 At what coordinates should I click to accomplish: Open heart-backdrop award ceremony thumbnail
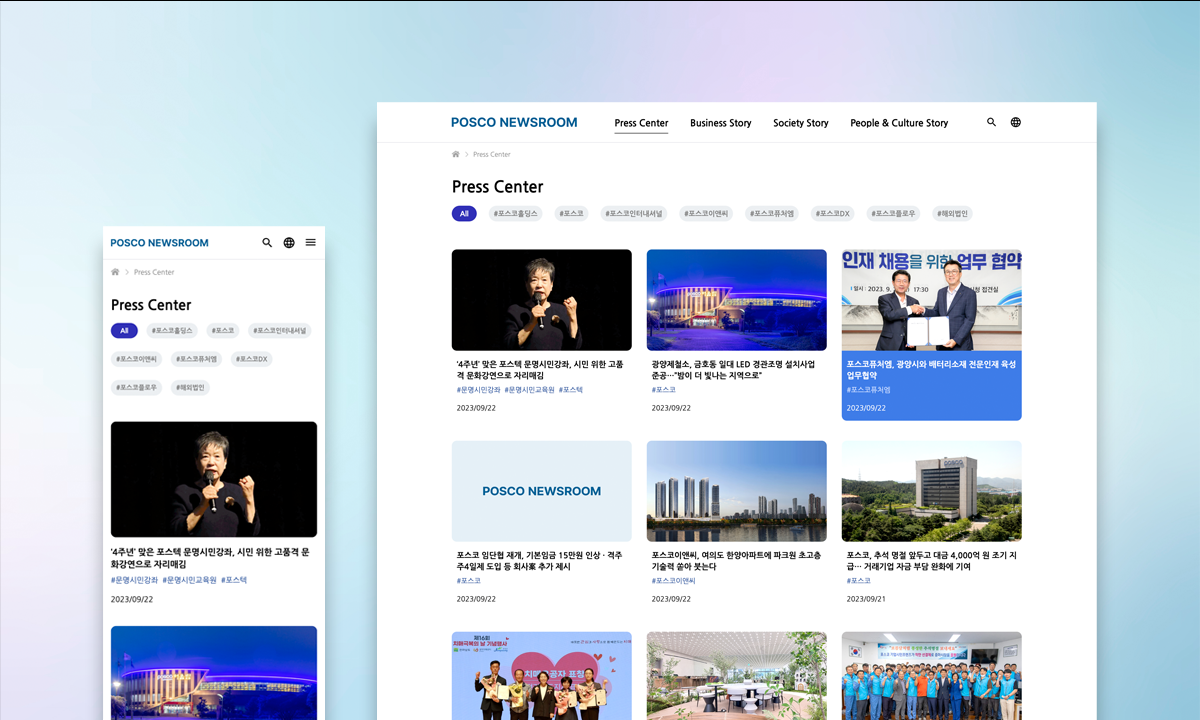tap(541, 676)
